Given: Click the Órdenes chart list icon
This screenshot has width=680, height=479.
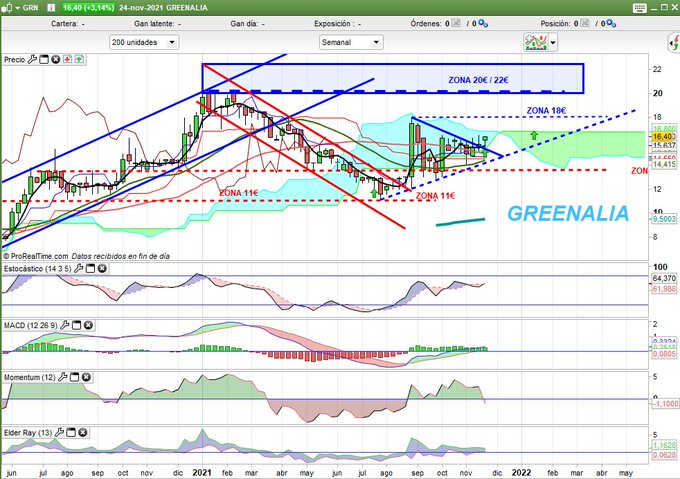Looking at the screenshot, I should 456,23.
